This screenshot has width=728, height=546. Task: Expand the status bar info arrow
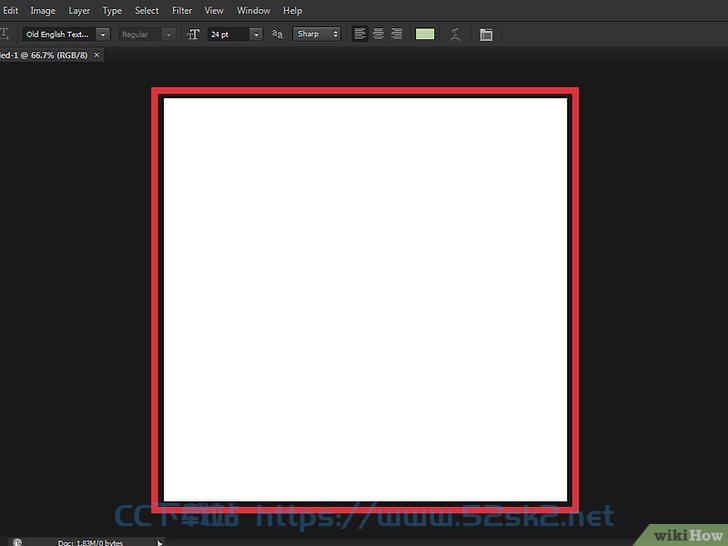(x=160, y=542)
